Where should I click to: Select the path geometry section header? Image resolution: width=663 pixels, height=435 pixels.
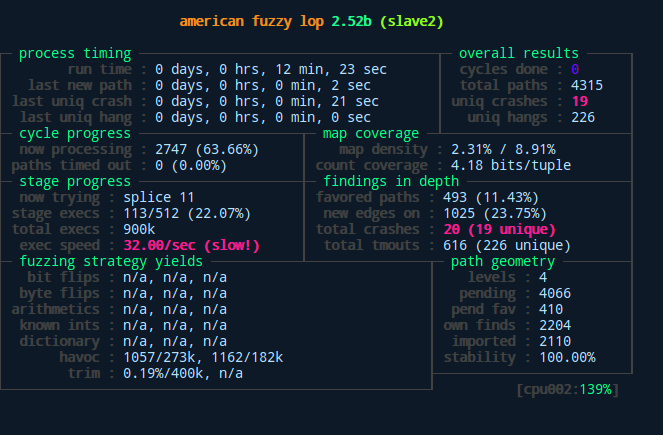click(x=502, y=261)
